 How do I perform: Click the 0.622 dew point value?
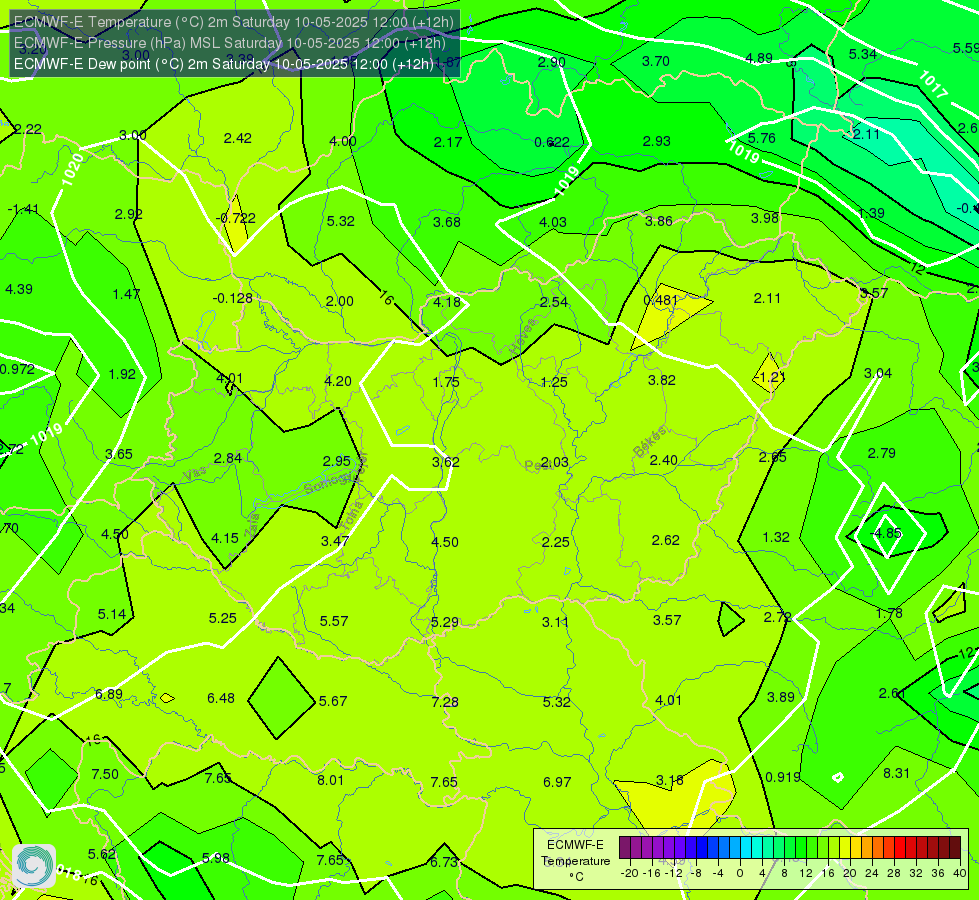(x=552, y=142)
